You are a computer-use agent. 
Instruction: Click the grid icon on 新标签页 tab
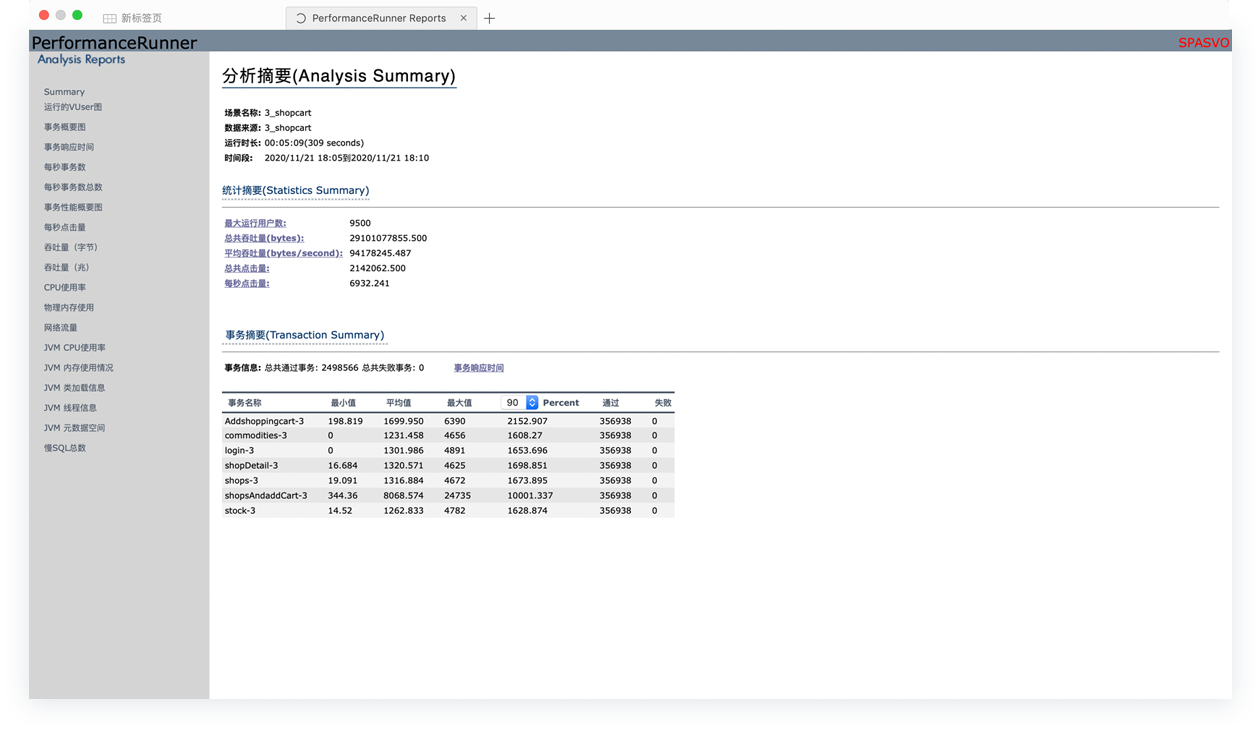[110, 18]
